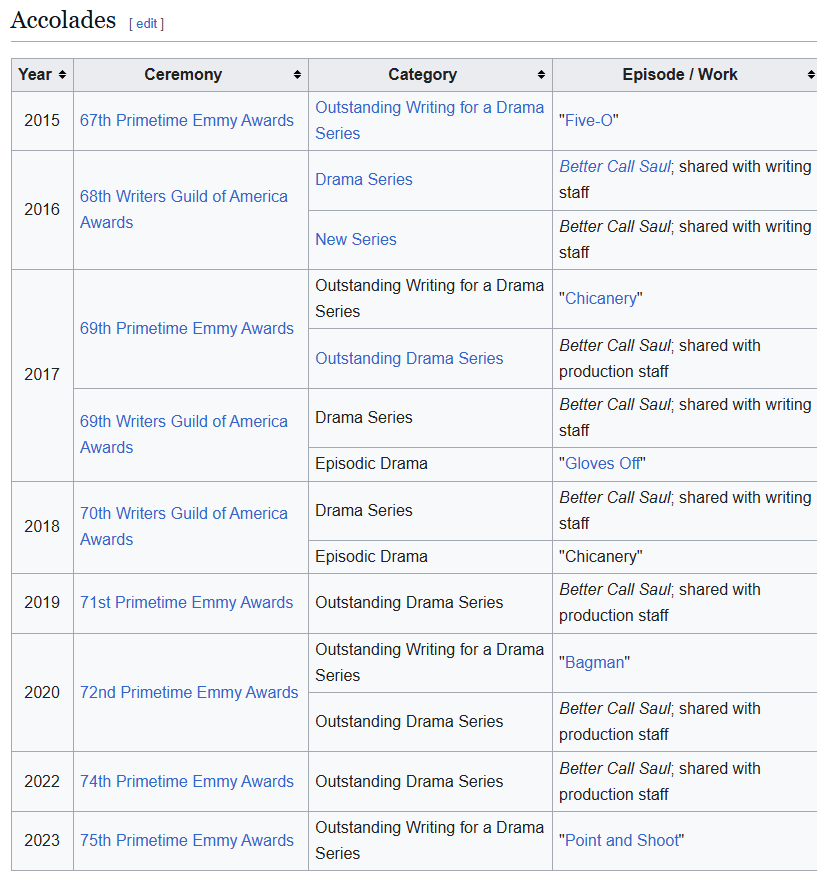Click the Episode / Work header text
Image resolution: width=817 pixels, height=879 pixels.
pyautogui.click(x=680, y=75)
